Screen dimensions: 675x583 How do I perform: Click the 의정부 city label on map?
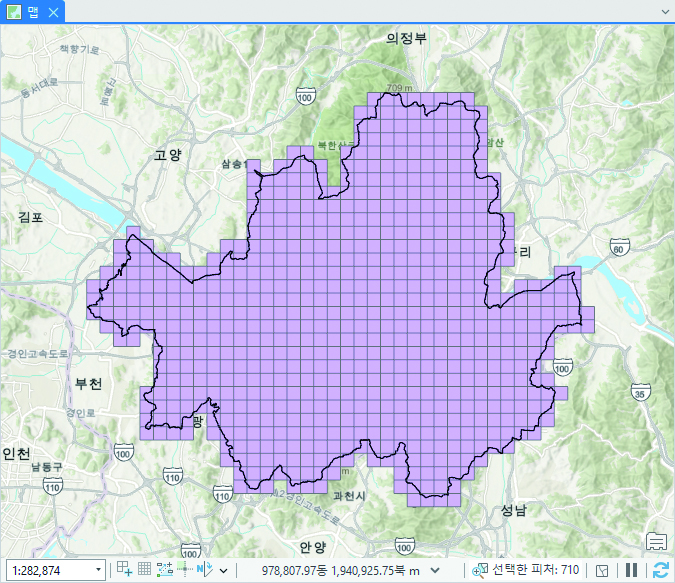pyautogui.click(x=406, y=38)
